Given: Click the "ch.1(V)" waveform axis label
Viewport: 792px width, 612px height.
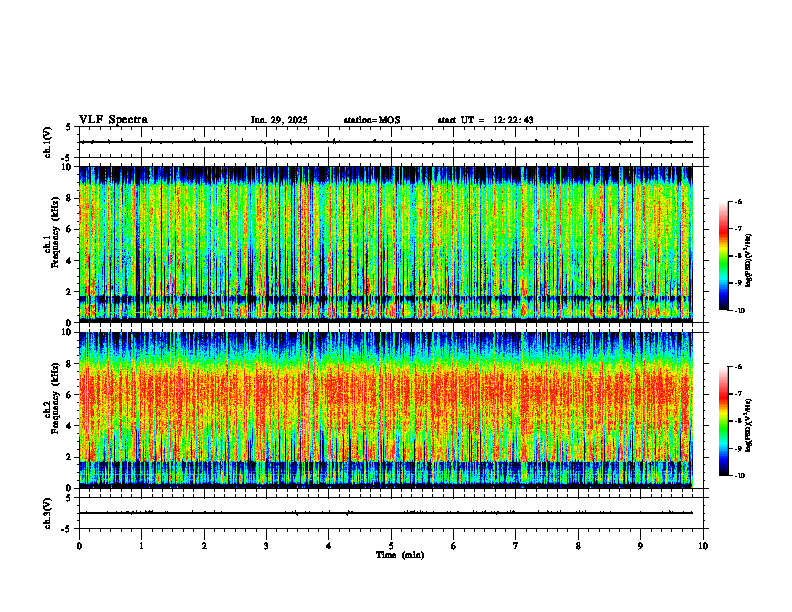Looking at the screenshot, I should point(47,142).
